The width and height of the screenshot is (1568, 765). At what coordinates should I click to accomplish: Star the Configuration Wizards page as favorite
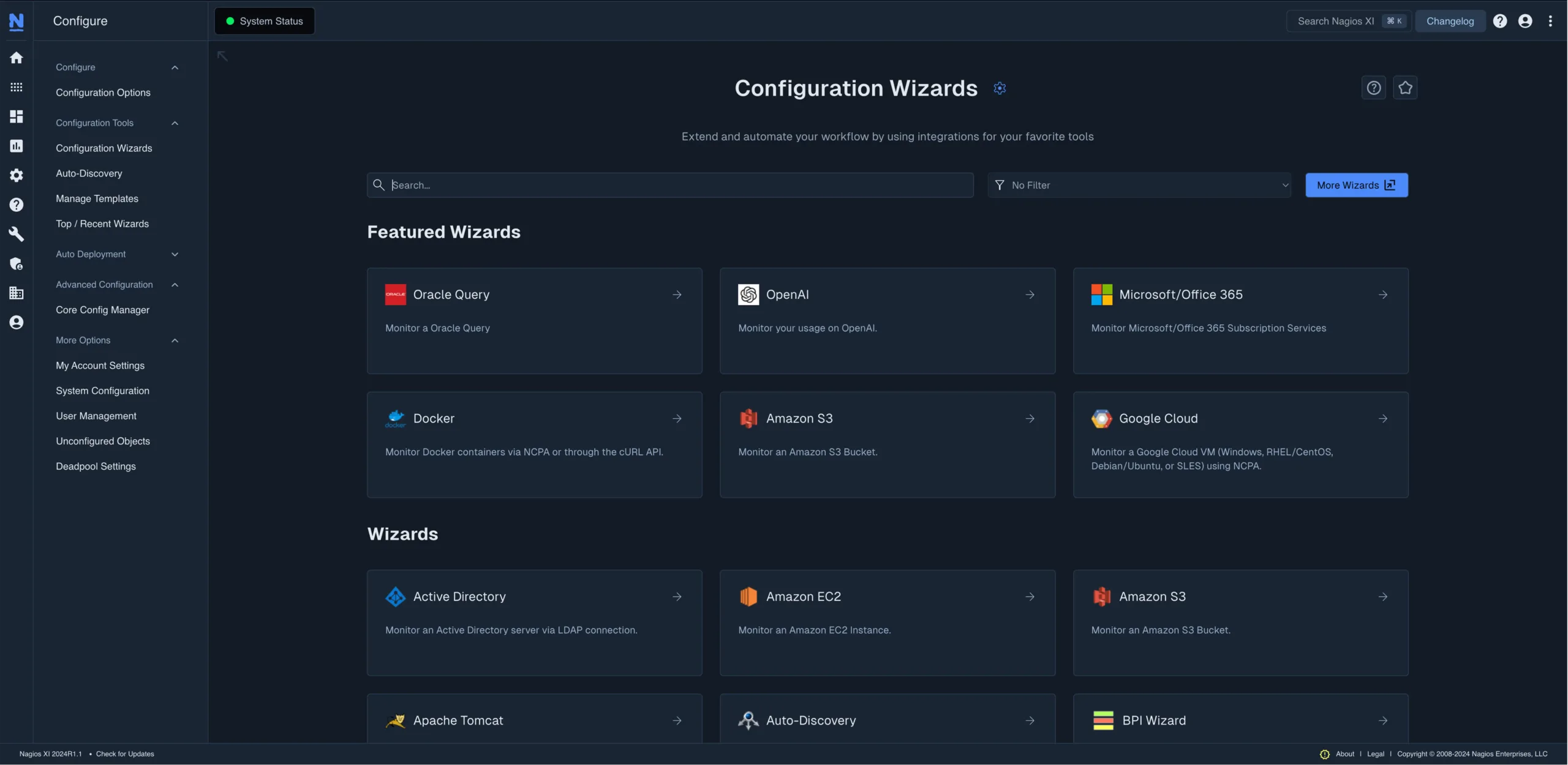pyautogui.click(x=1406, y=88)
